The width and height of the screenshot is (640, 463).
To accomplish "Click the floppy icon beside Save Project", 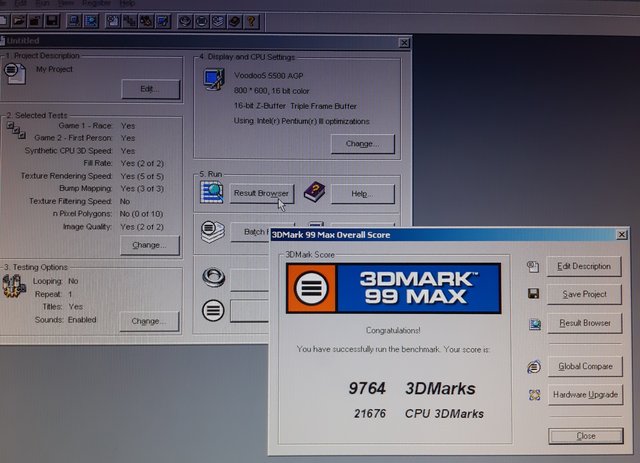I will tap(533, 294).
